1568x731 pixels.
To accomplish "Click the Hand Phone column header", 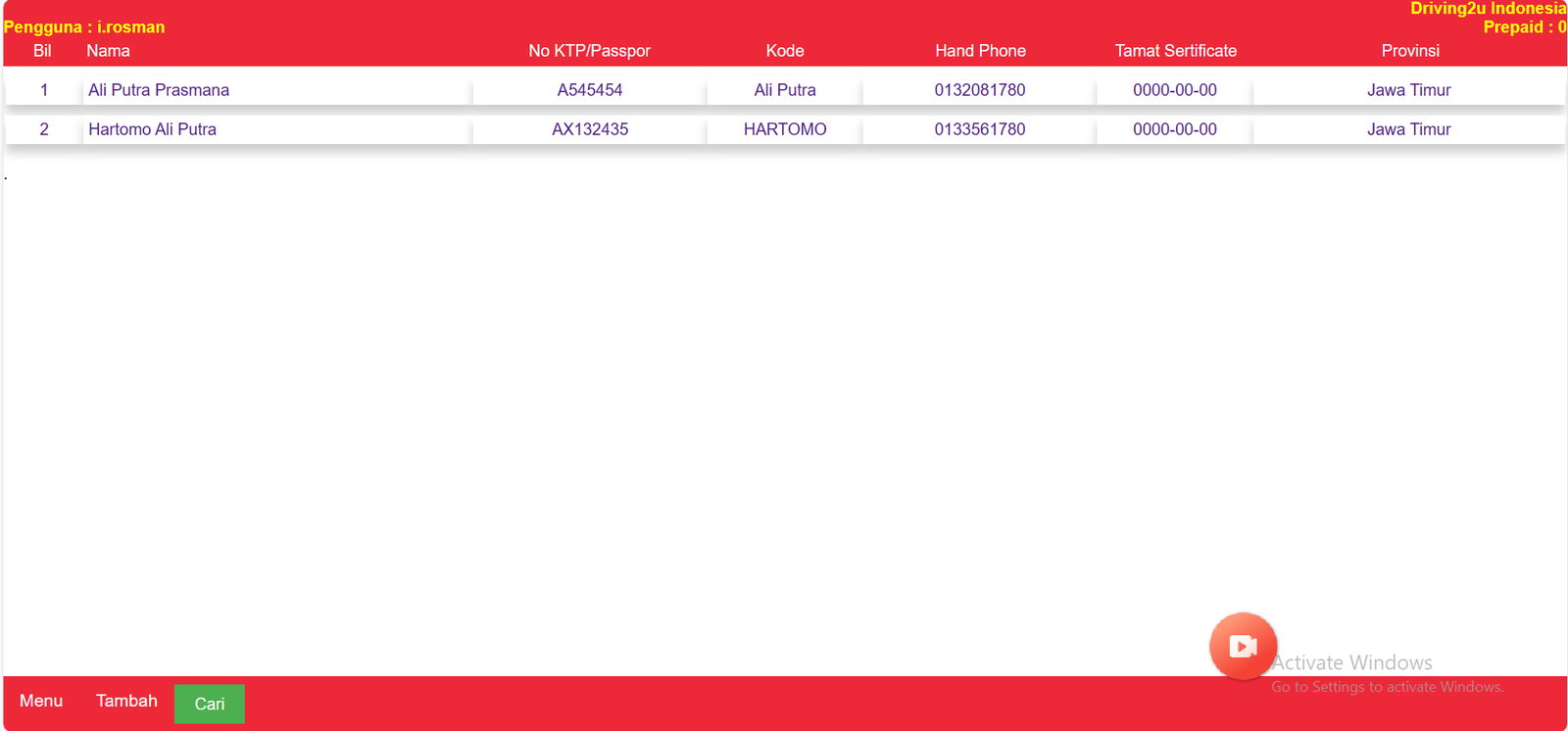I will [x=980, y=51].
